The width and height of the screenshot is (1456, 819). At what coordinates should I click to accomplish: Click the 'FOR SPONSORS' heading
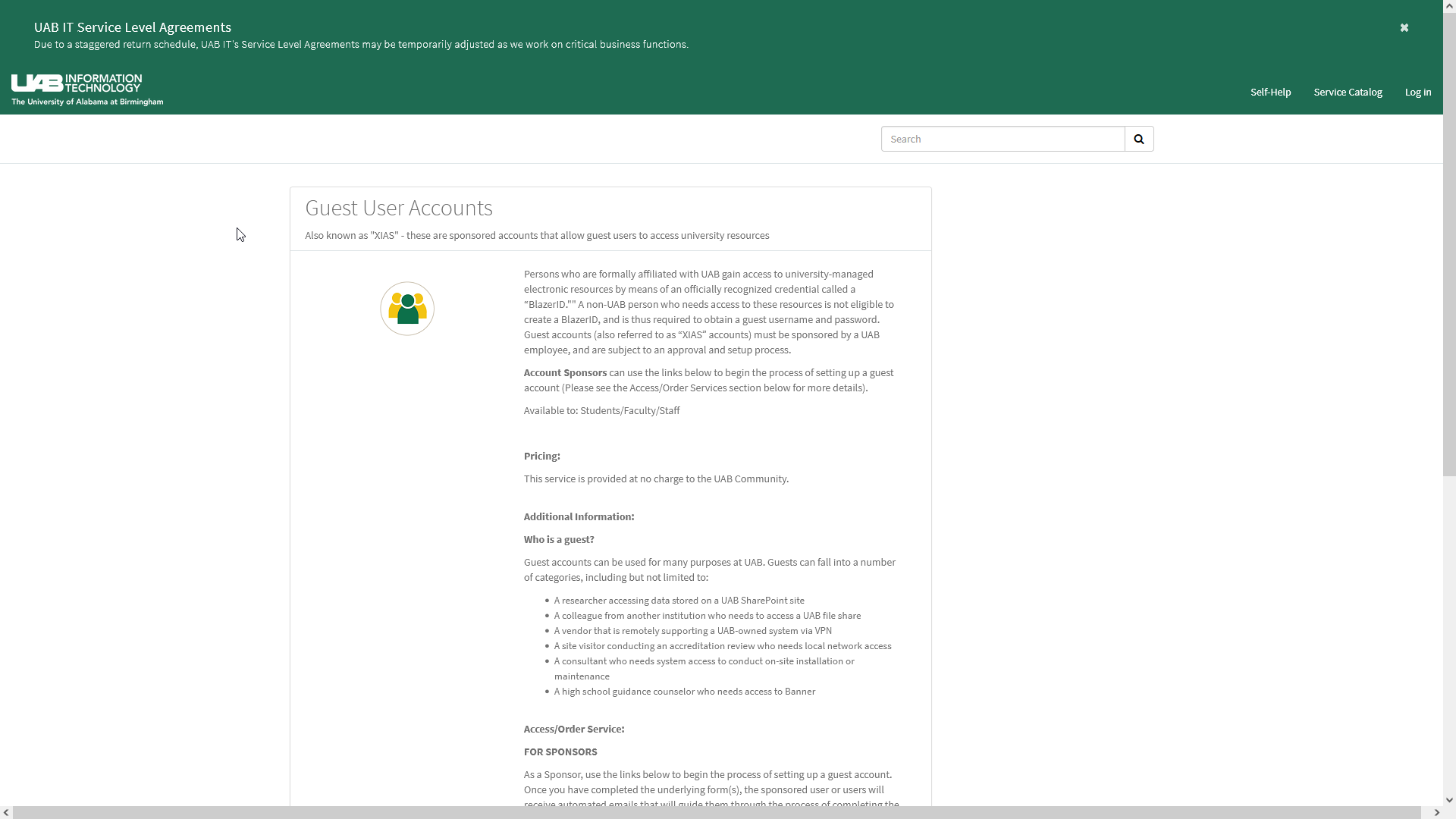point(560,752)
